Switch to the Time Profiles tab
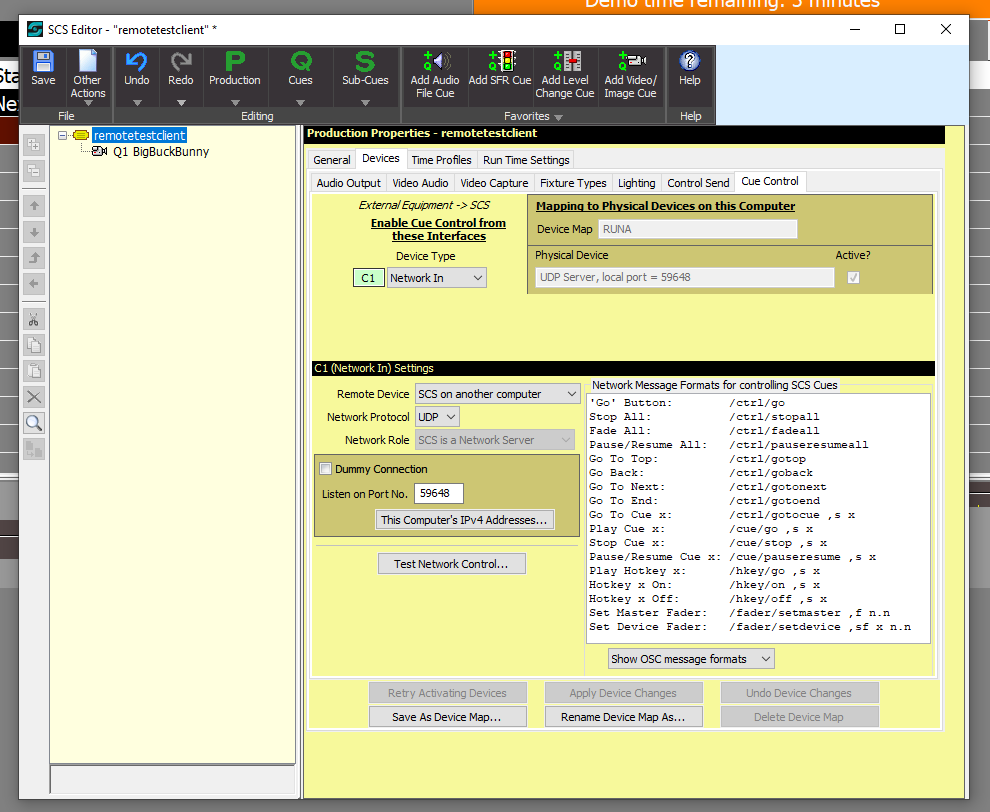Image resolution: width=990 pixels, height=812 pixels. click(441, 160)
